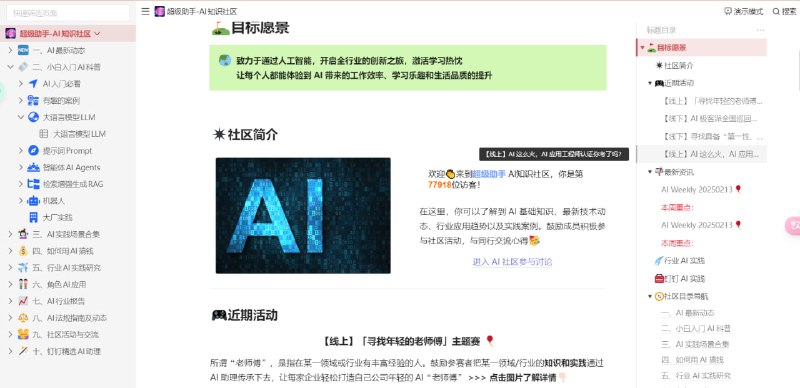Expand 一、AI 最新动态 tree chevron
Image resolution: width=800 pixels, height=388 pixels.
coord(10,50)
